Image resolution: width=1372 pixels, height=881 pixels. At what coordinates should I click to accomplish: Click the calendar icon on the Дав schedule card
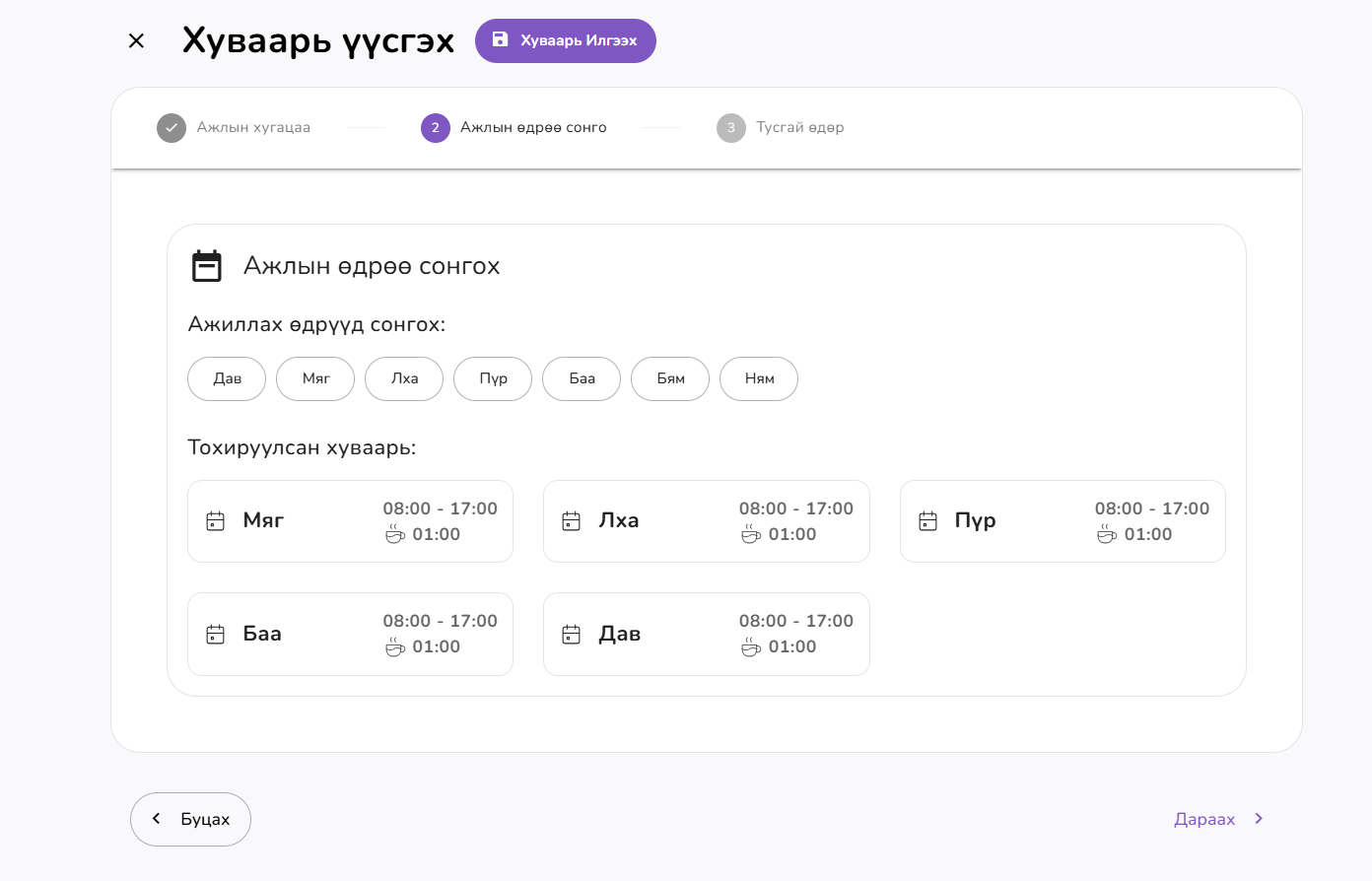(x=572, y=634)
